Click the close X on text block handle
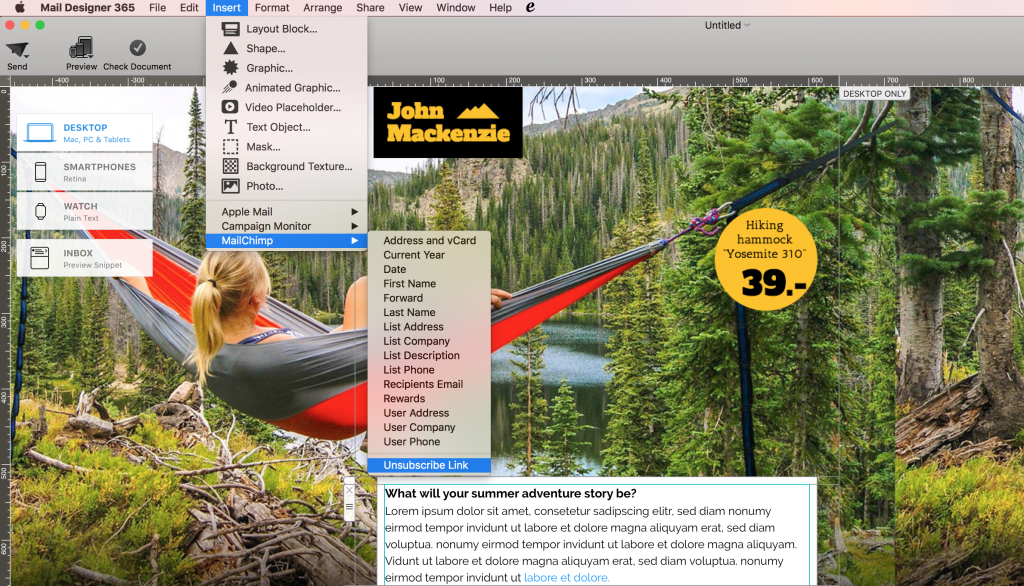The width and height of the screenshot is (1024, 586). pyautogui.click(x=349, y=490)
